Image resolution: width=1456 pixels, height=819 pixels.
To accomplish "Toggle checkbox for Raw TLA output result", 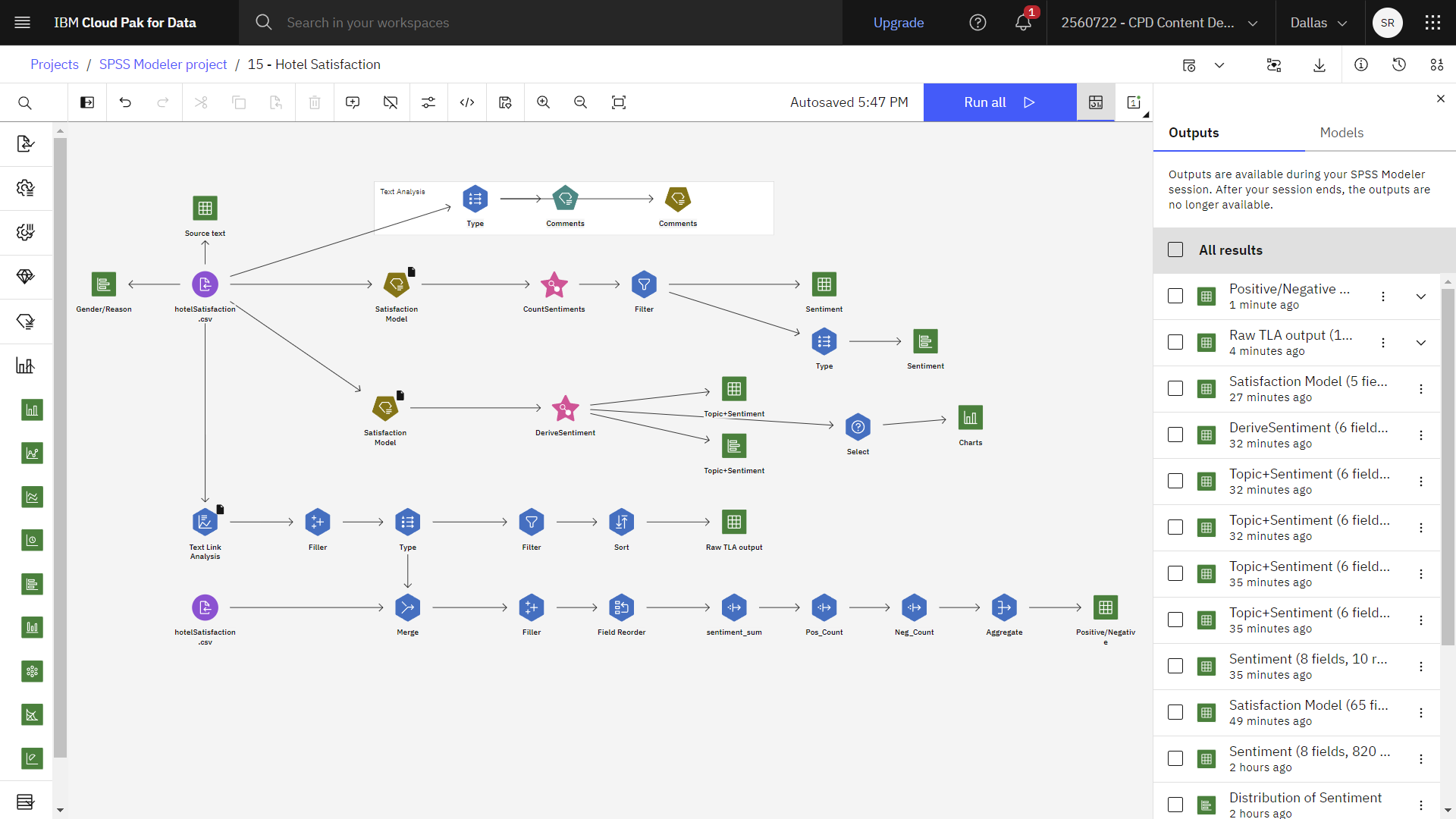I will click(x=1175, y=342).
